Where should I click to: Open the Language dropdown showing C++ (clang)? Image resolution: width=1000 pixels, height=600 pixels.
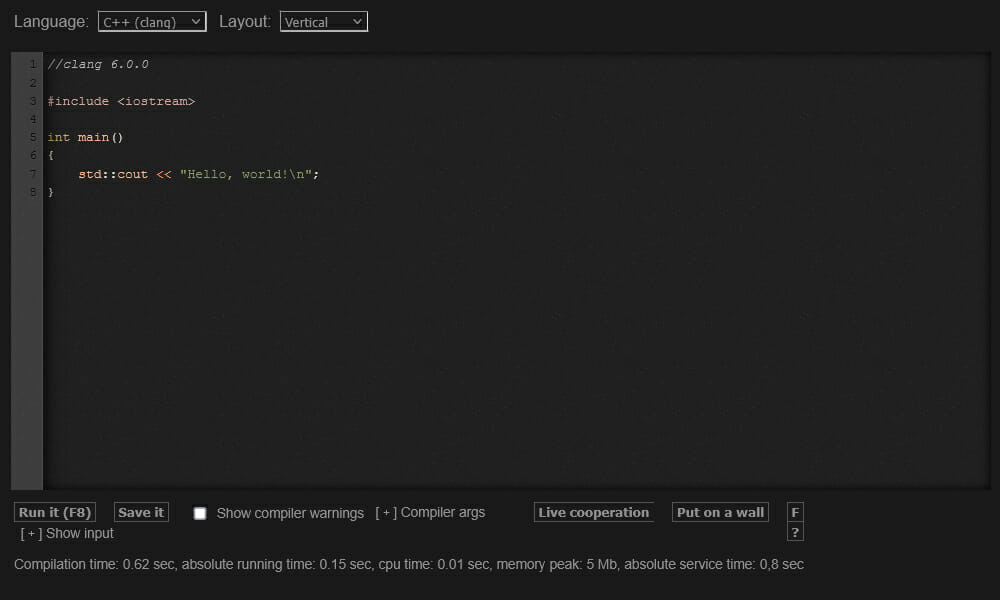point(152,21)
